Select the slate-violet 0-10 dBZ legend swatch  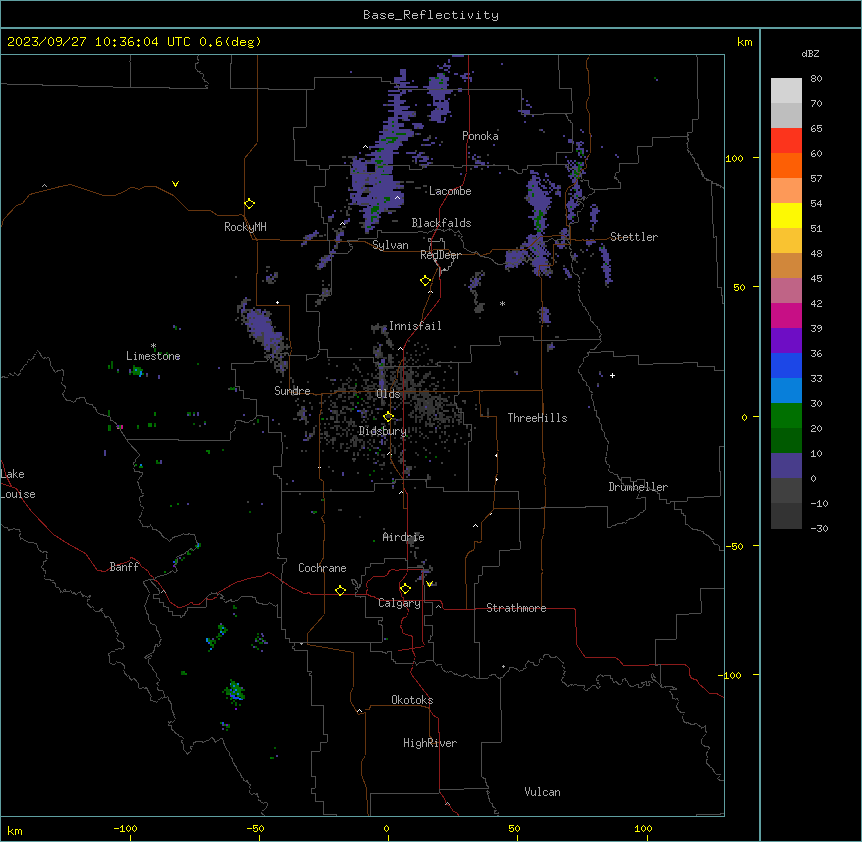point(786,466)
